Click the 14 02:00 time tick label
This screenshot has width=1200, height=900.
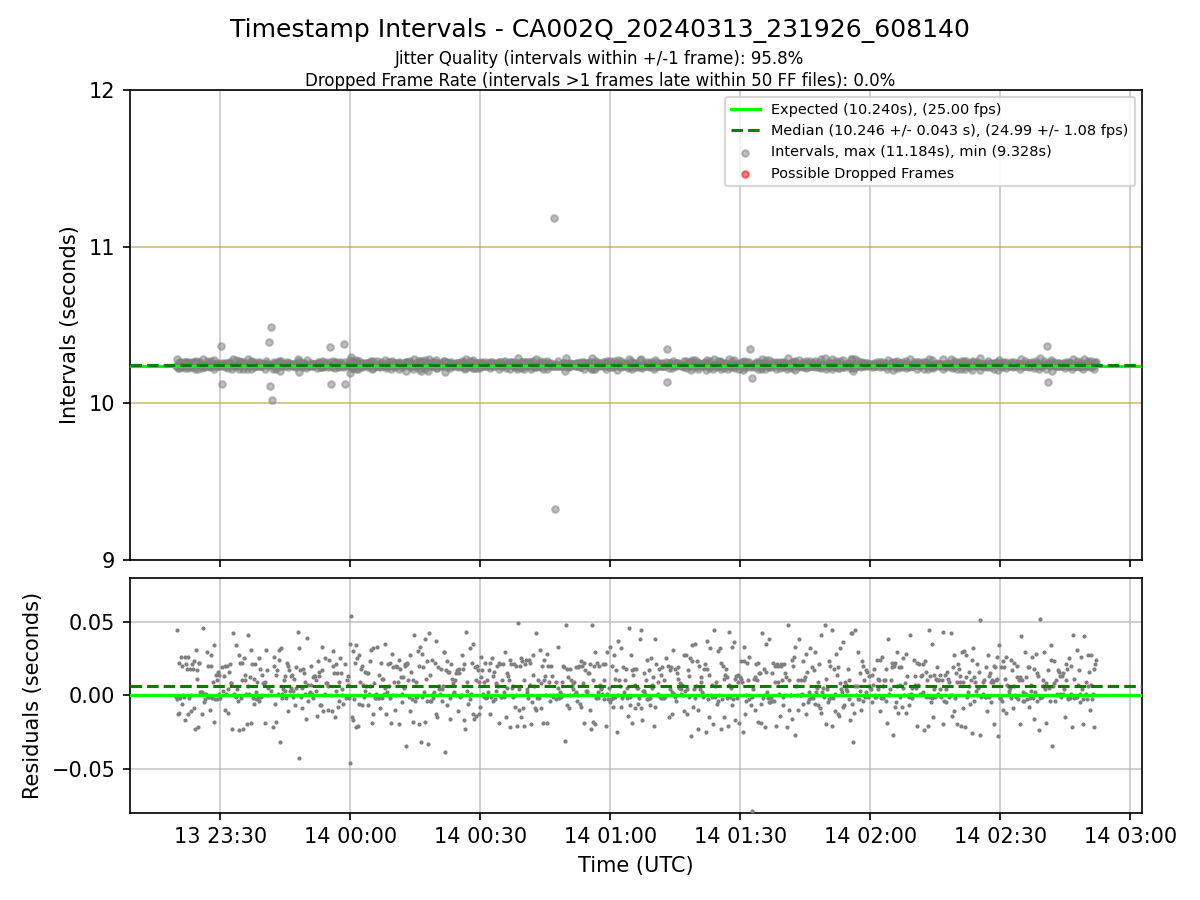point(869,835)
